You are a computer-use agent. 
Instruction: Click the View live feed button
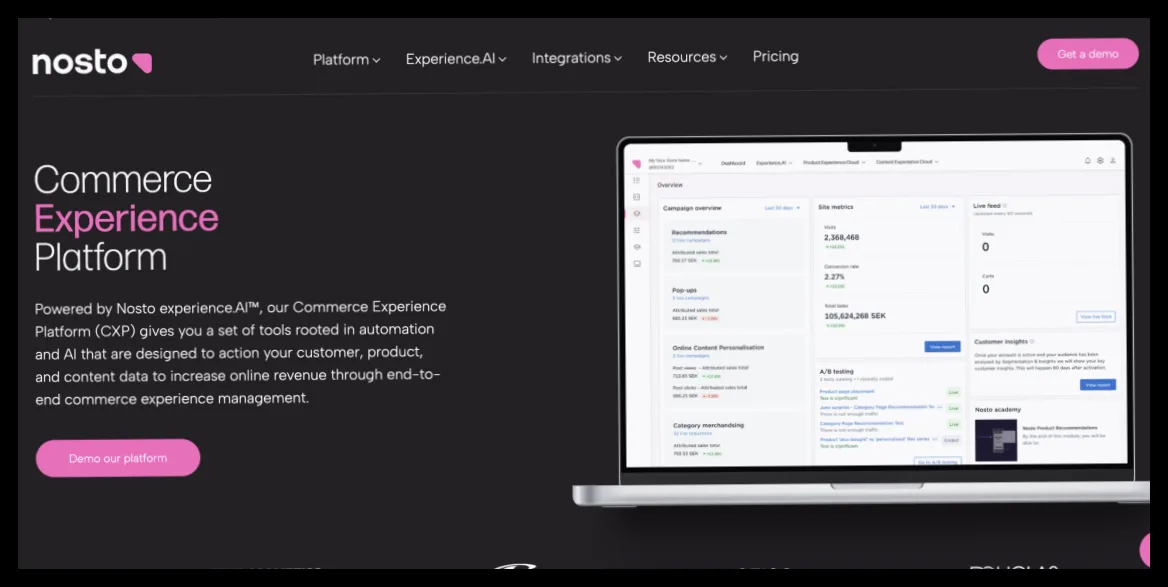(x=1096, y=317)
